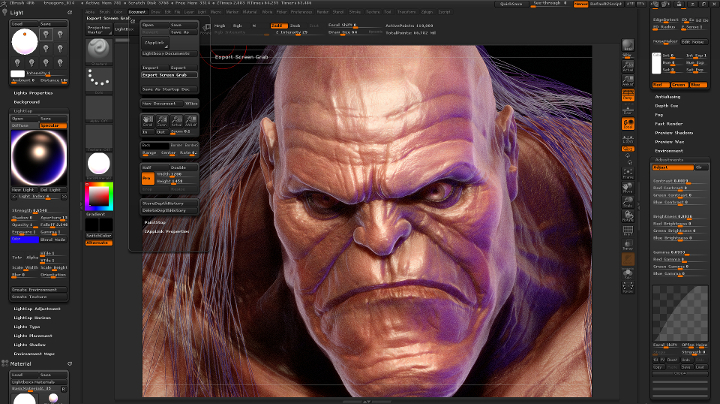Click the adjustment curve graph
The height and width of the screenshot is (404, 720).
(680, 314)
